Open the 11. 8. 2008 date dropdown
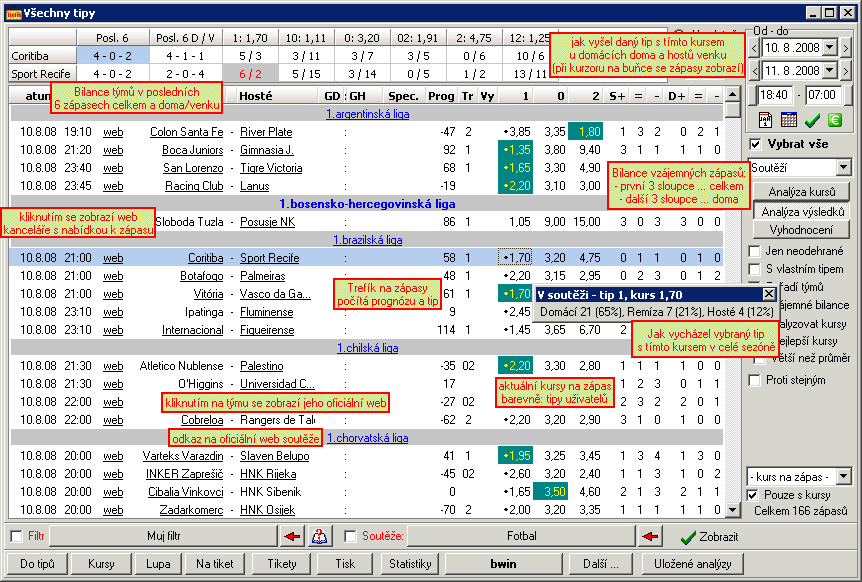862x582 pixels. tap(830, 70)
